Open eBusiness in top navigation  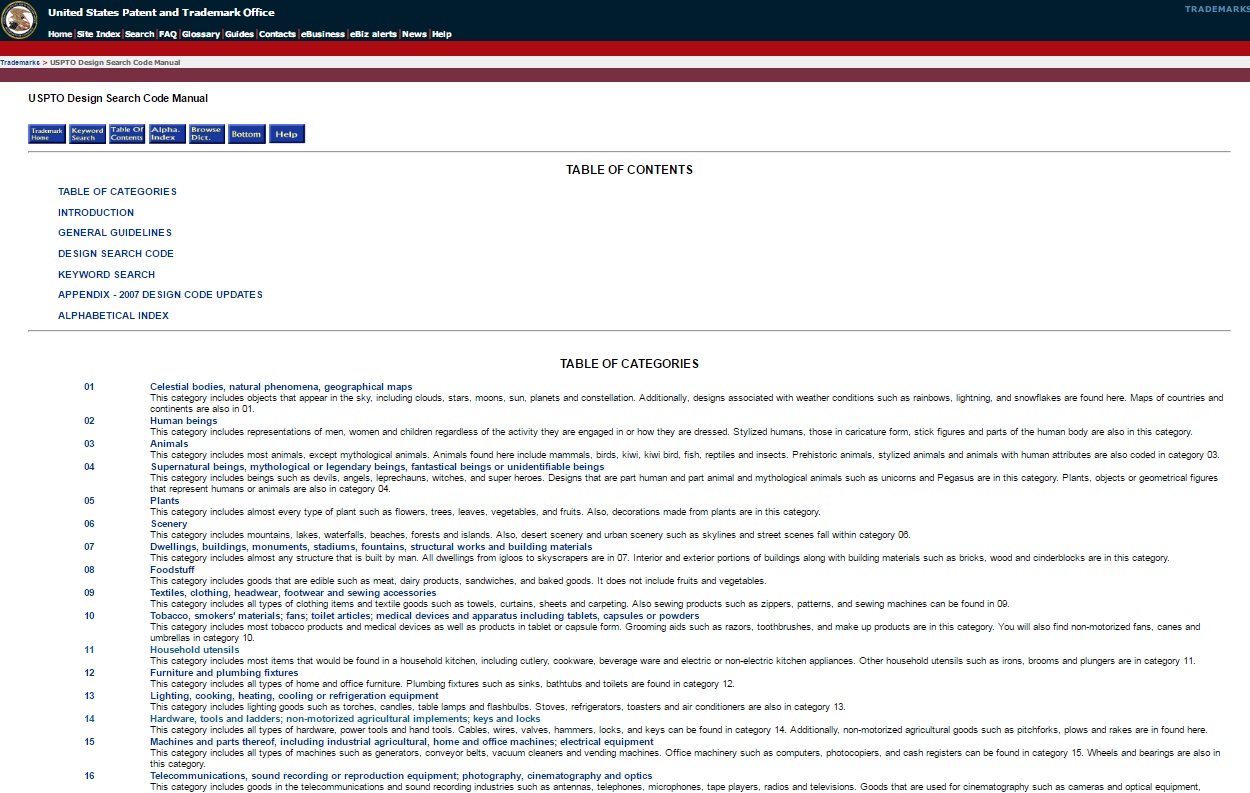(x=323, y=34)
